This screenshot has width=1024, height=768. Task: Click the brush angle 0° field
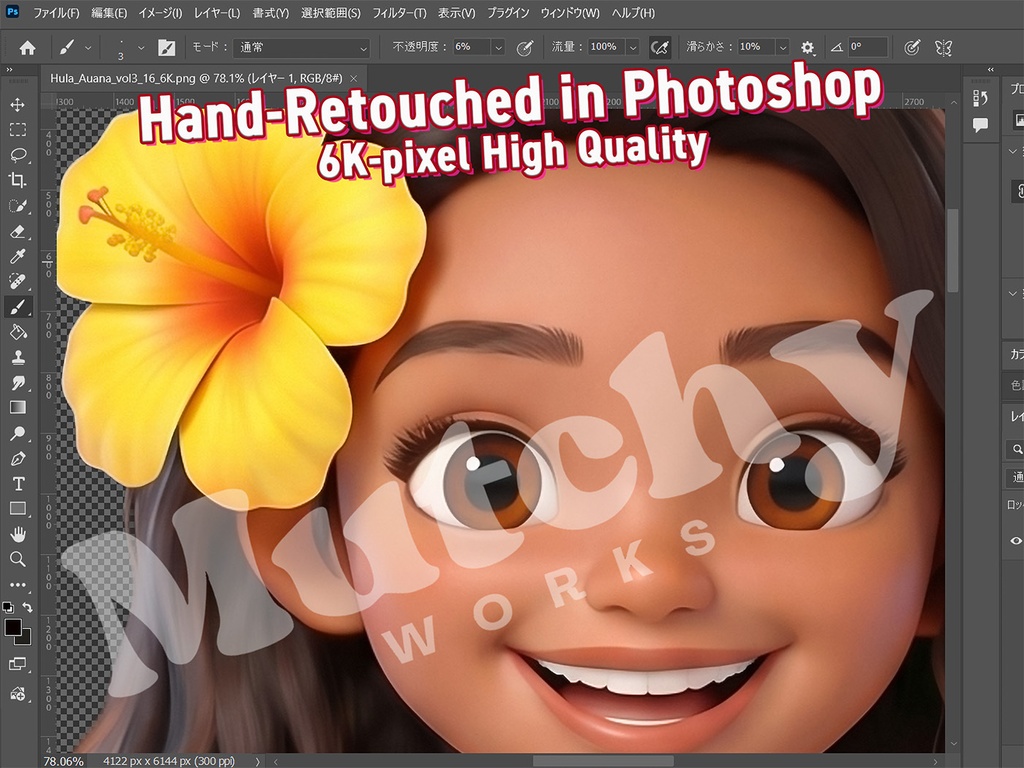(867, 48)
